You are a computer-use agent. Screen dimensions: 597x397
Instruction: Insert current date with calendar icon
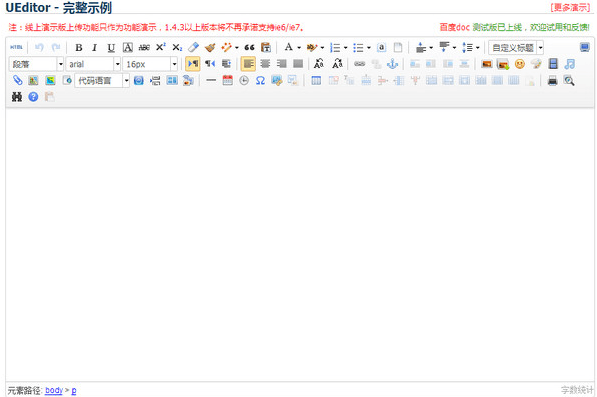point(228,80)
